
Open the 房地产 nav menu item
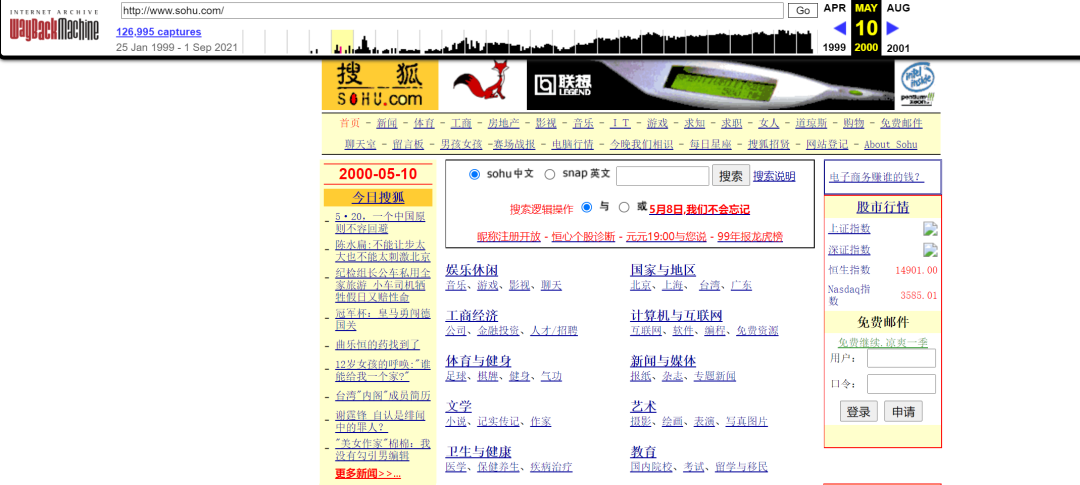[503, 123]
